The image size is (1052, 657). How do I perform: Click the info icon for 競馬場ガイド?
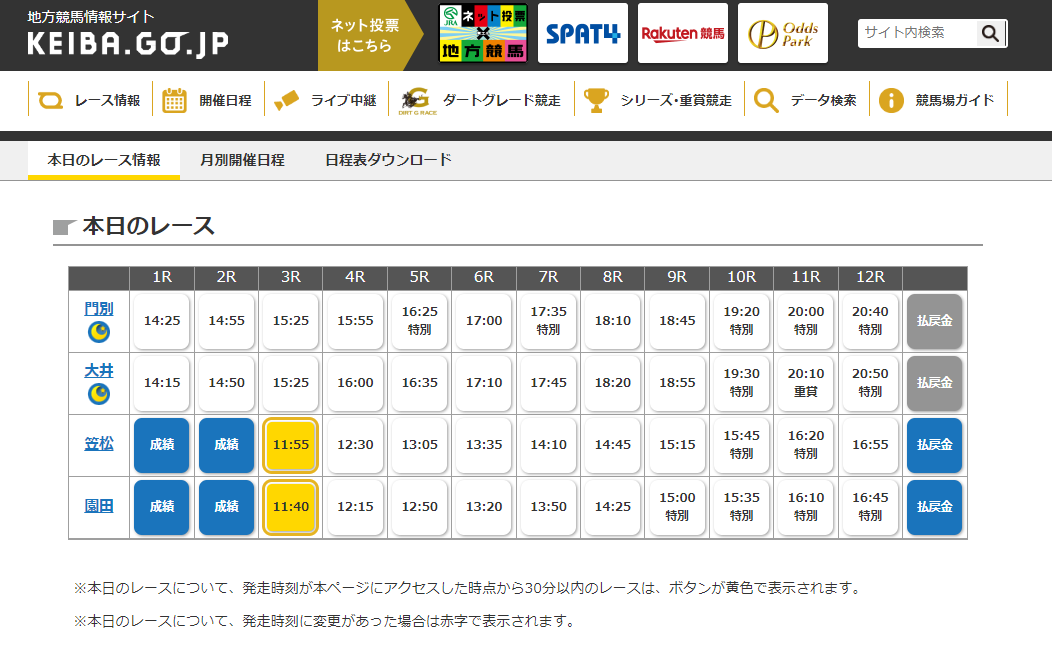[892, 100]
